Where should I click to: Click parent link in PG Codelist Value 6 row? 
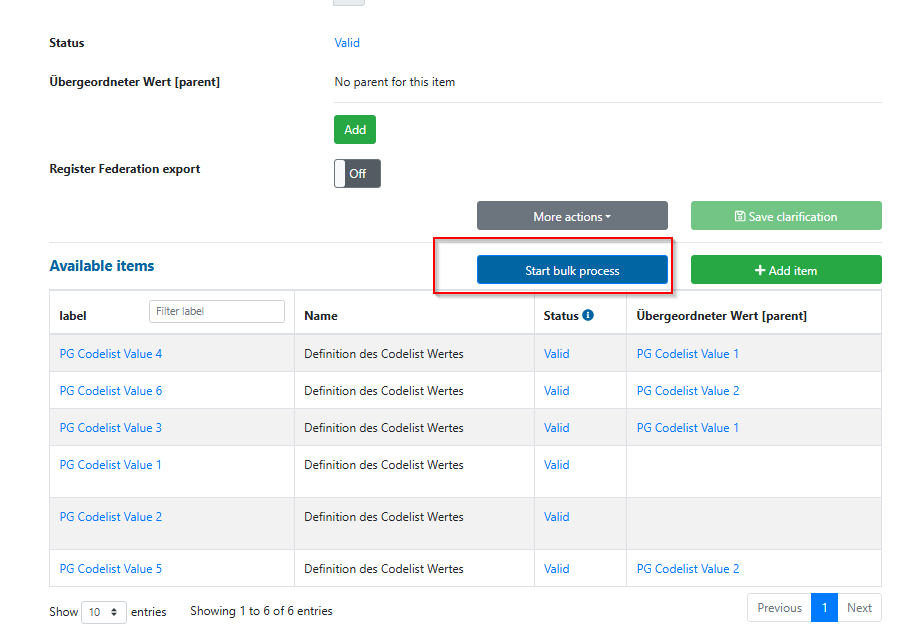(688, 391)
